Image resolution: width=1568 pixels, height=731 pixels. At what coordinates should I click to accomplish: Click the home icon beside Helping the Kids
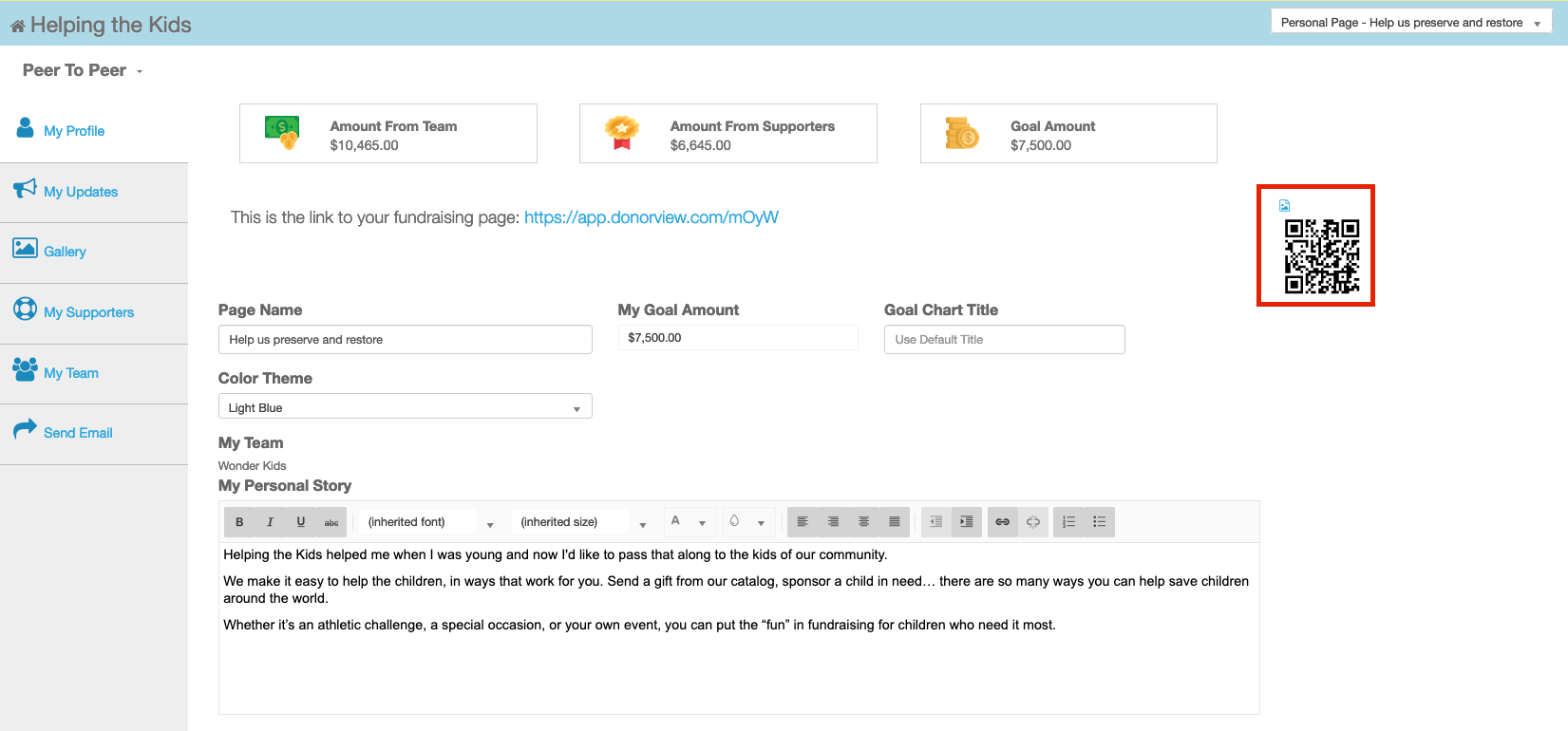click(18, 26)
